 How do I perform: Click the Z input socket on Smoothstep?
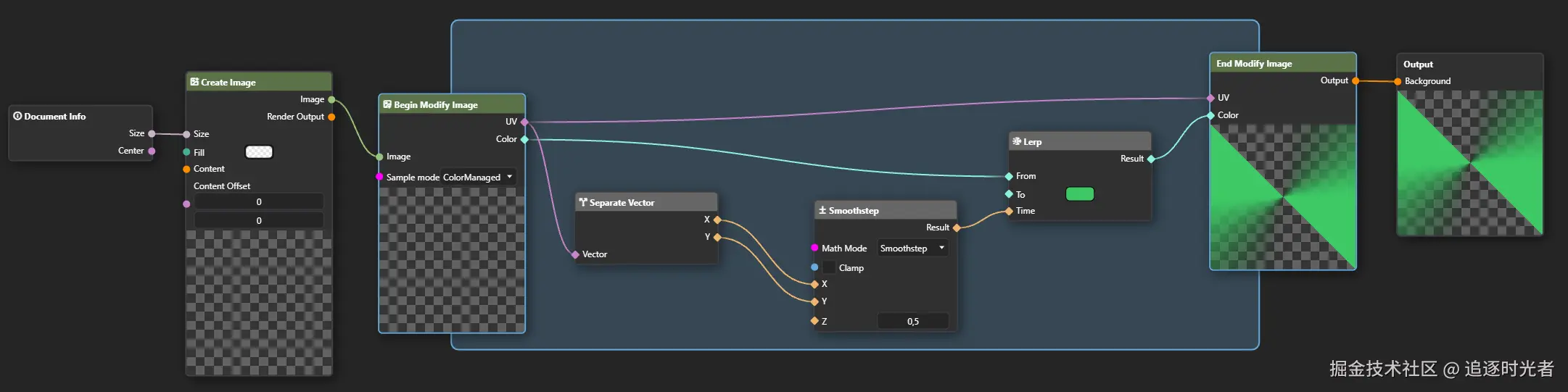[x=814, y=320]
